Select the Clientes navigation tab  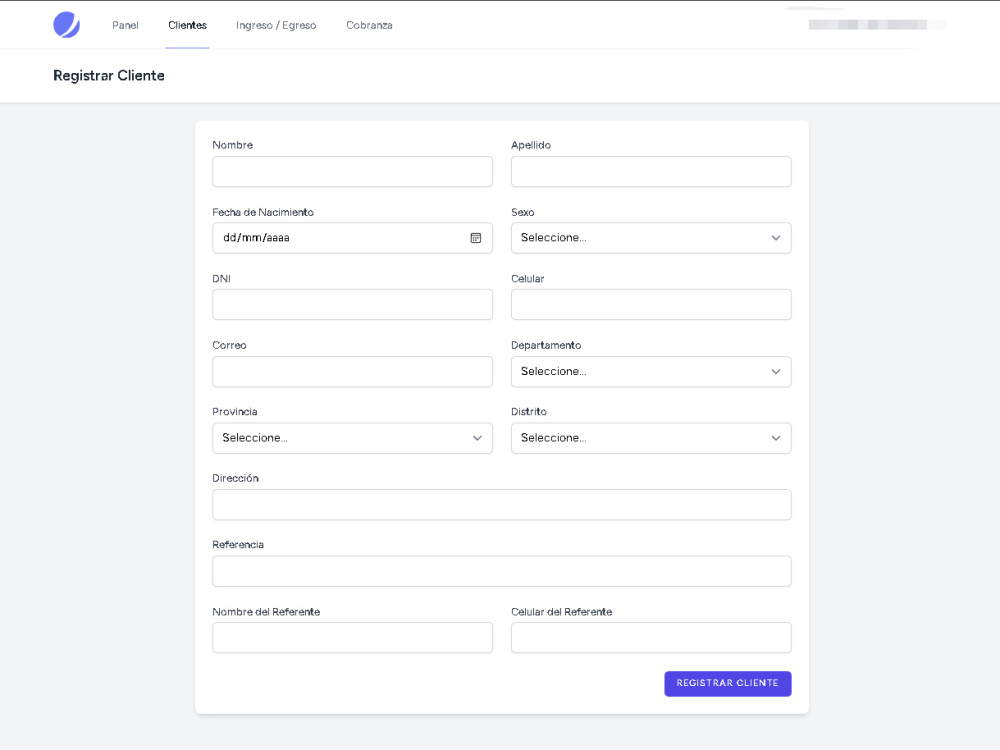(188, 26)
